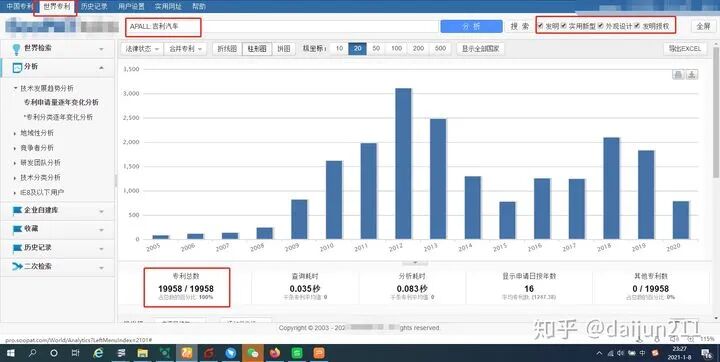This screenshot has height=362, width=720.
Task: Show hidden tray icons arrow
Action: 599,353
